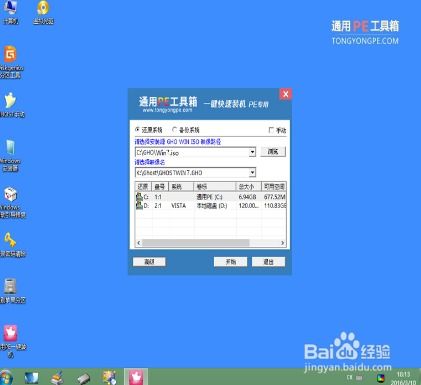Click the active pink installer taskbar icon
Screen dimensions: 421x385
[136, 377]
